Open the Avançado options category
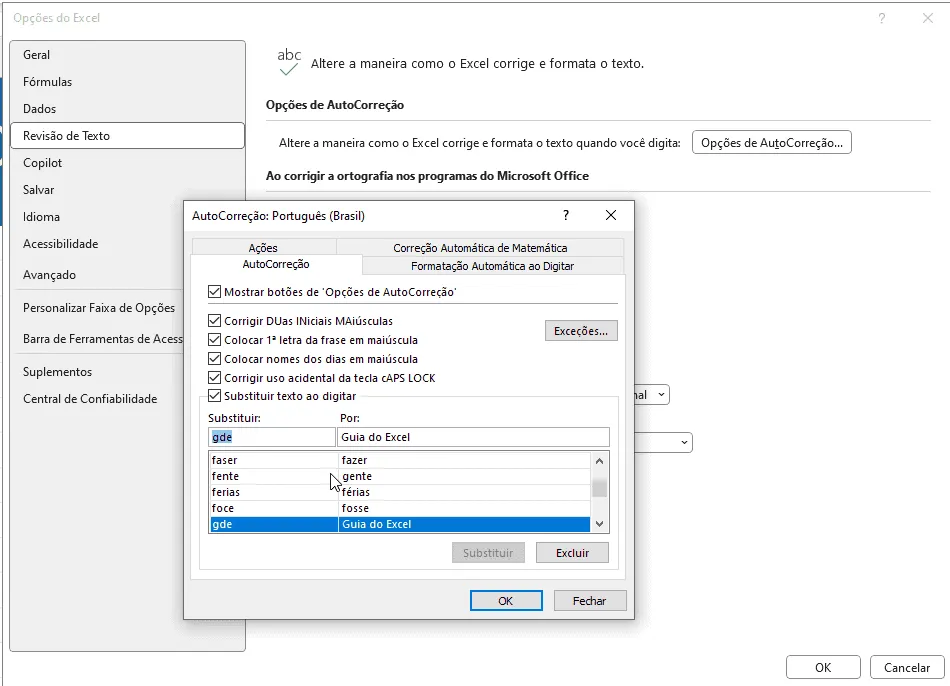 coord(97,275)
